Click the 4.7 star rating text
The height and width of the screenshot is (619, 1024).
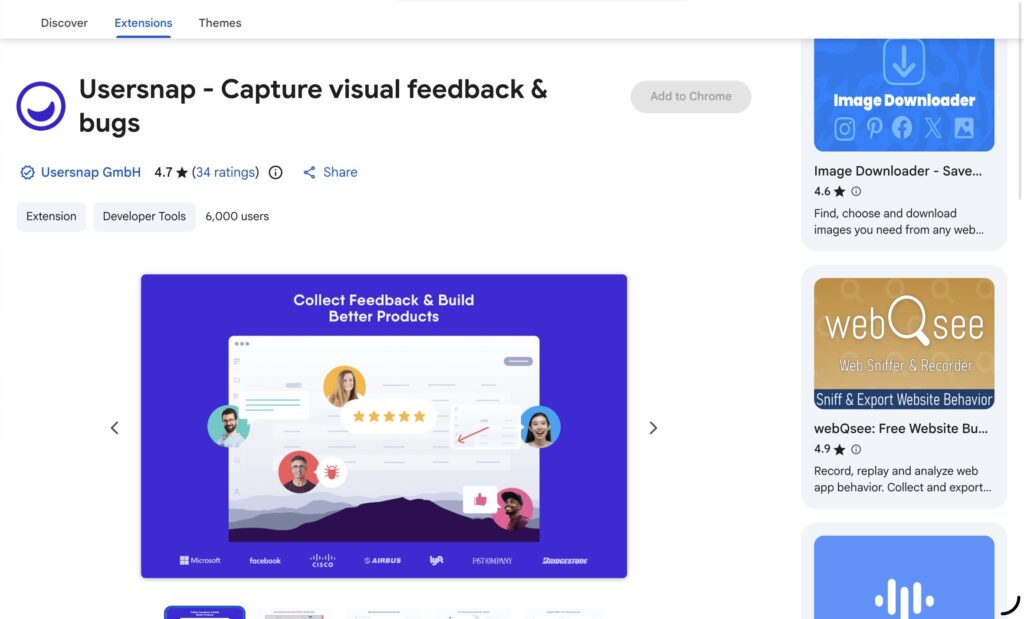(171, 172)
